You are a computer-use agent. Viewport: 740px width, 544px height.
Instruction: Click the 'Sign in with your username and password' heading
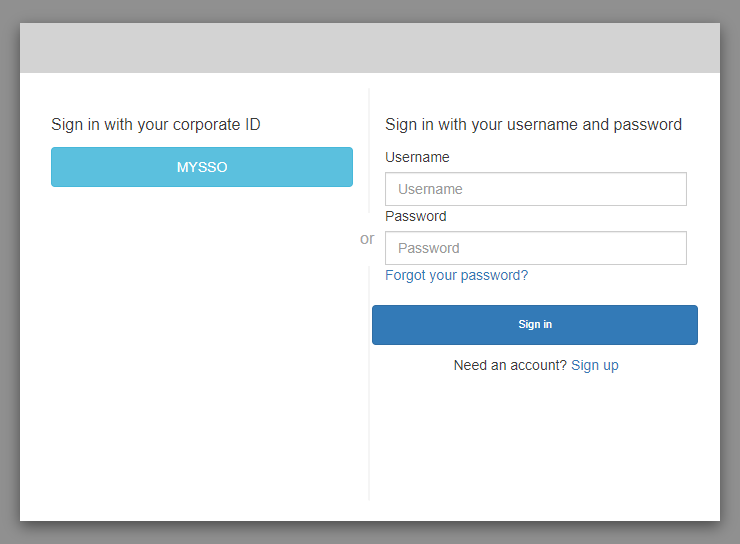[x=533, y=125]
